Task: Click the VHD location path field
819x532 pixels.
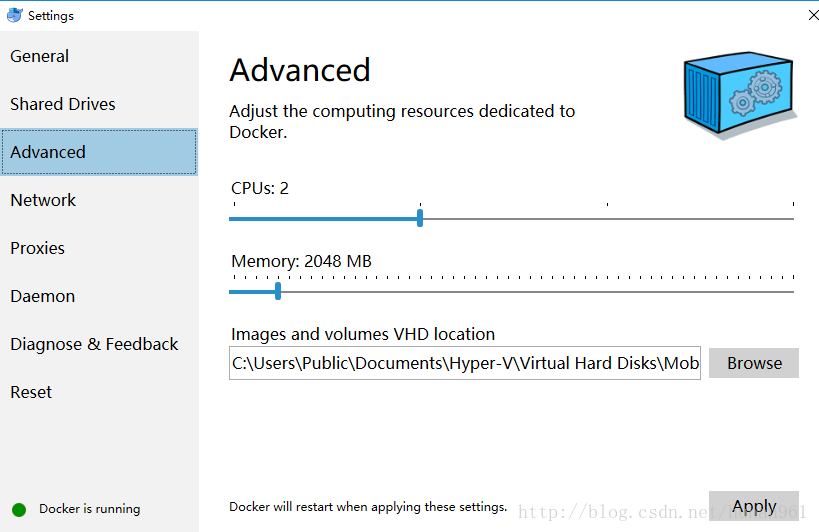Action: tap(465, 363)
